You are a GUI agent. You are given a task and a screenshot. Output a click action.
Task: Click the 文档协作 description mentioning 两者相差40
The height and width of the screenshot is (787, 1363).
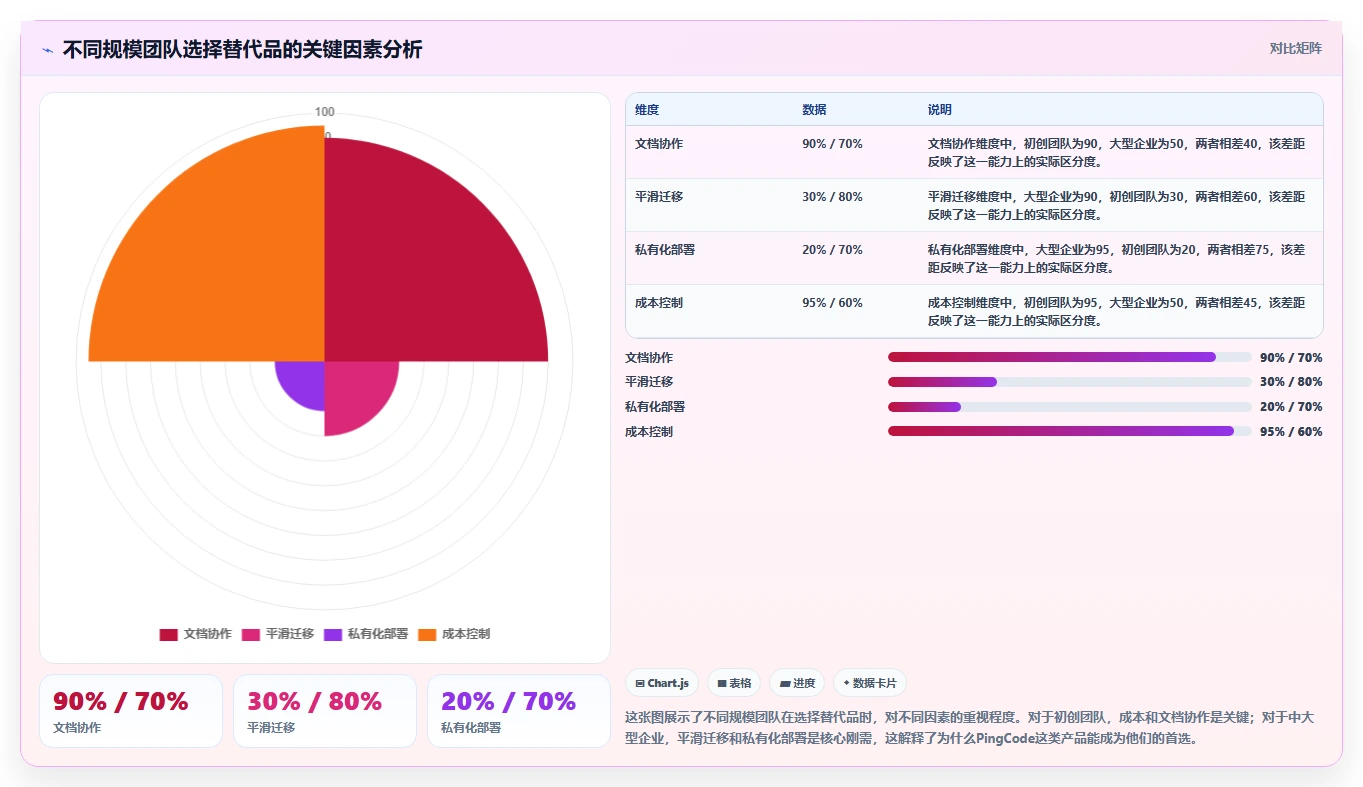tap(1116, 152)
